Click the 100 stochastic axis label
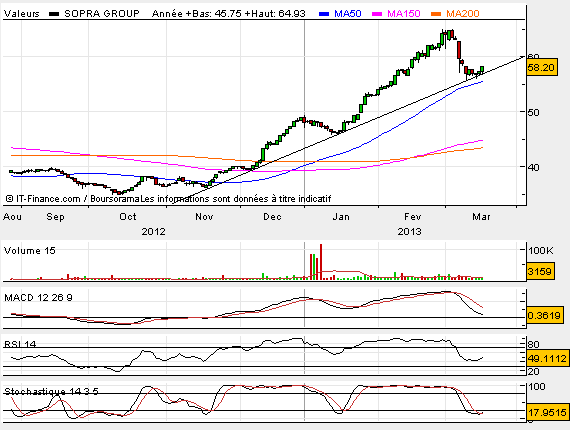The width and height of the screenshot is (570, 430). tap(537, 386)
